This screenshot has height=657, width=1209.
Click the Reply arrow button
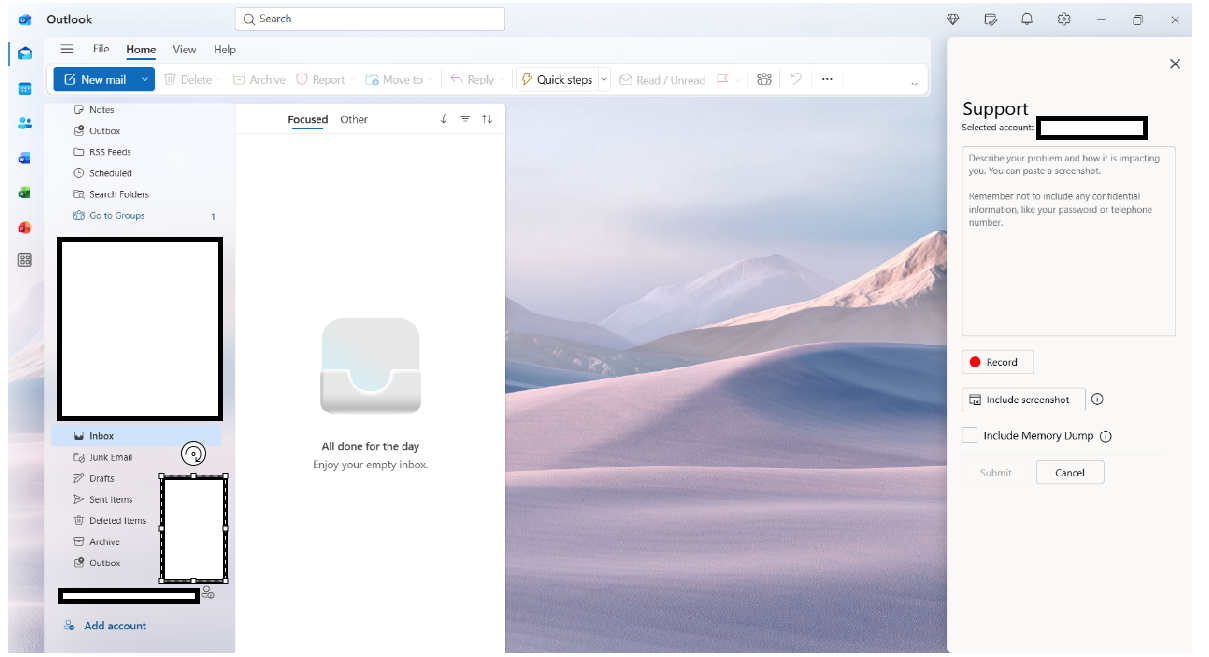tap(471, 80)
